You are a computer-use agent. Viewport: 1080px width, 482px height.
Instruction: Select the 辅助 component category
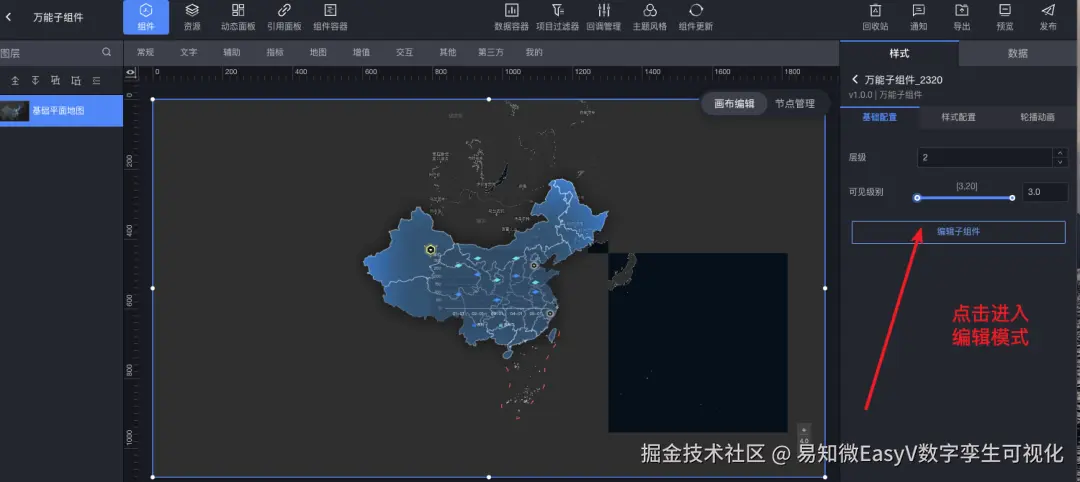click(232, 52)
